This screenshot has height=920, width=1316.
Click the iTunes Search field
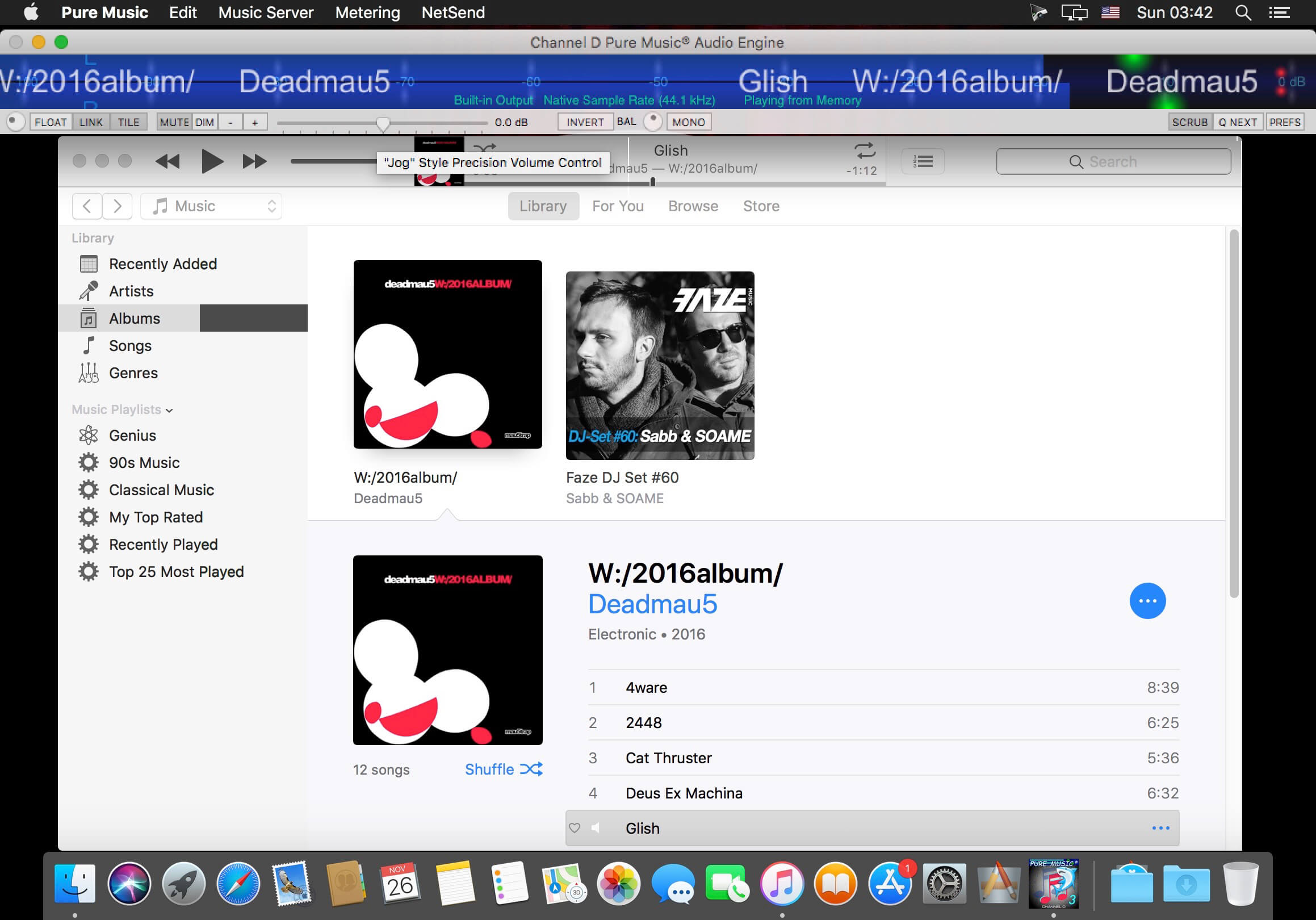click(x=1113, y=162)
